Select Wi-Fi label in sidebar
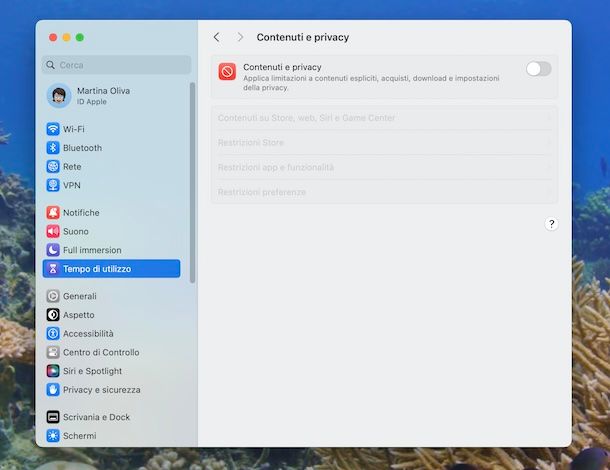Viewport: 610px width, 470px height. [x=74, y=129]
